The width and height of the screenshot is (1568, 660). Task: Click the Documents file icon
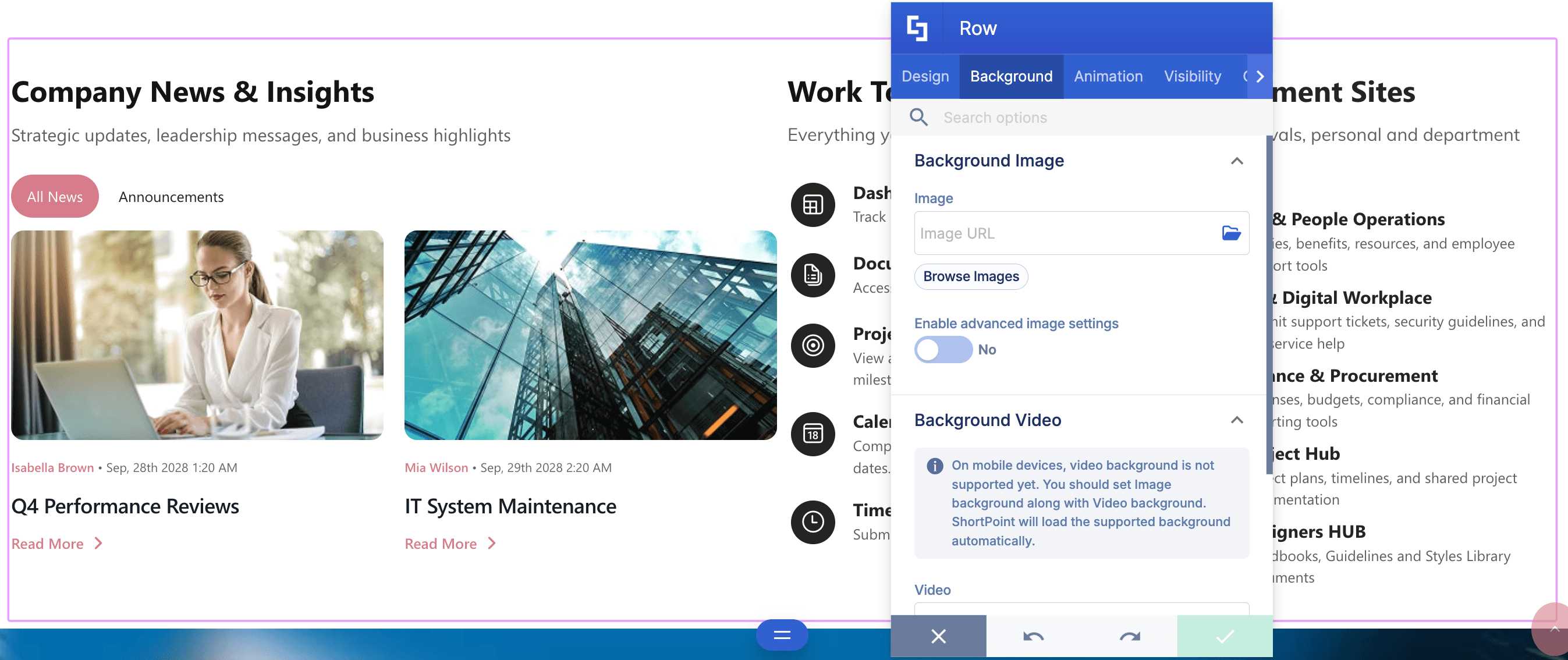[813, 275]
